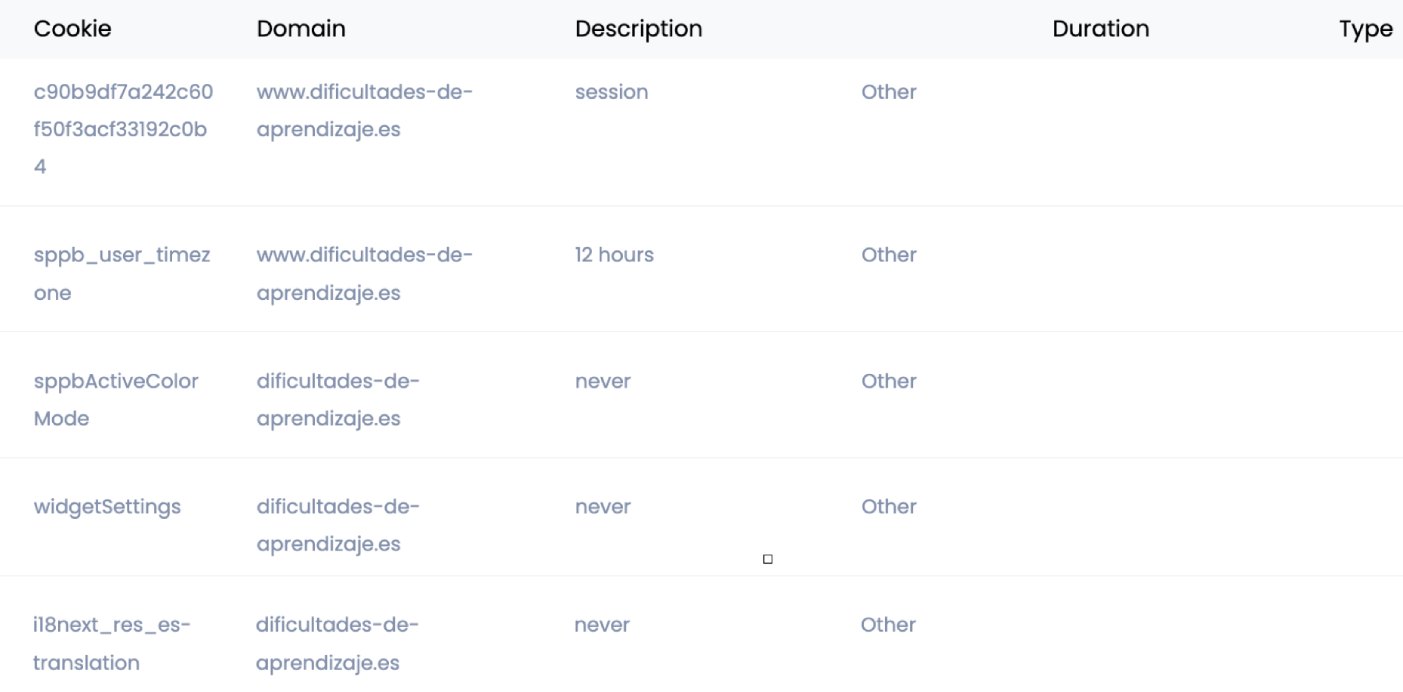The image size is (1403, 692).
Task: Click the Duration column header
Action: 1100,29
